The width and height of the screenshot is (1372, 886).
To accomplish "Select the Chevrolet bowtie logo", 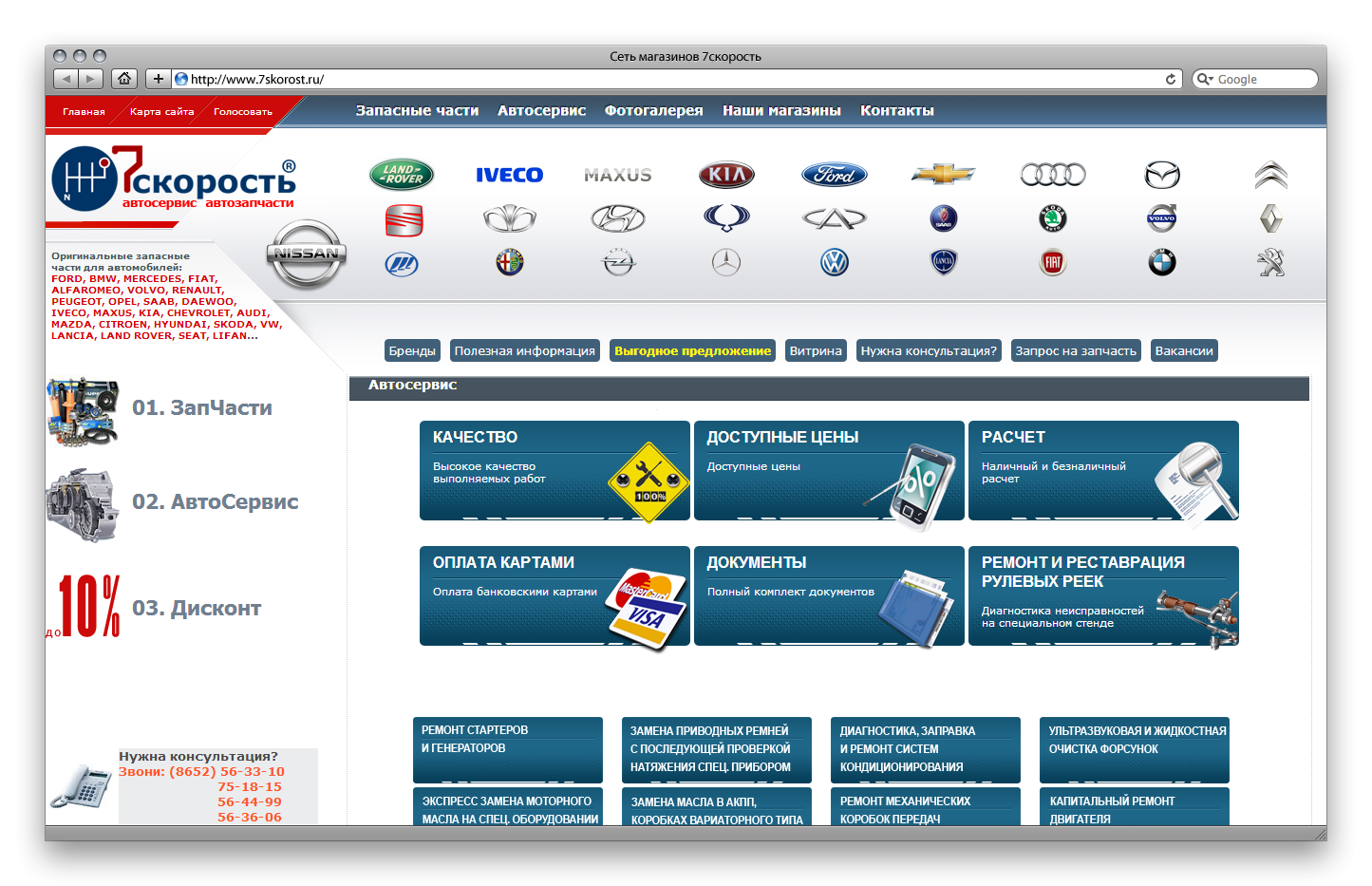I will tap(943, 174).
